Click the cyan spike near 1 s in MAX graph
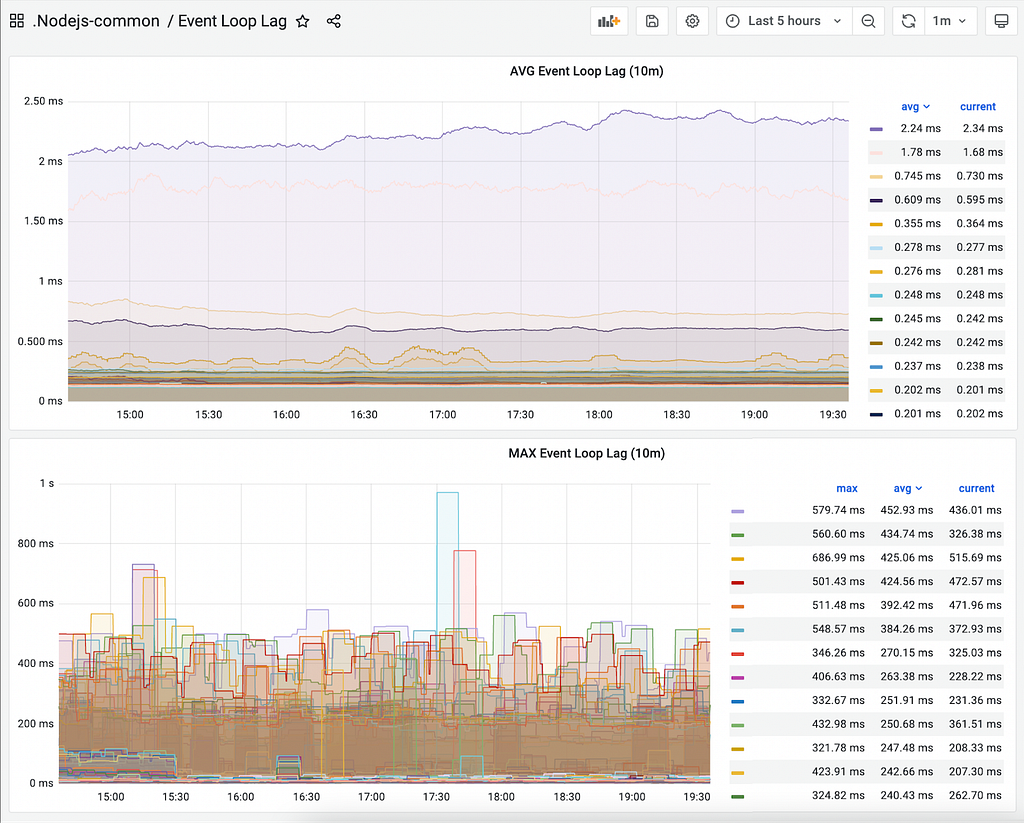The height and width of the screenshot is (823, 1024). 447,493
